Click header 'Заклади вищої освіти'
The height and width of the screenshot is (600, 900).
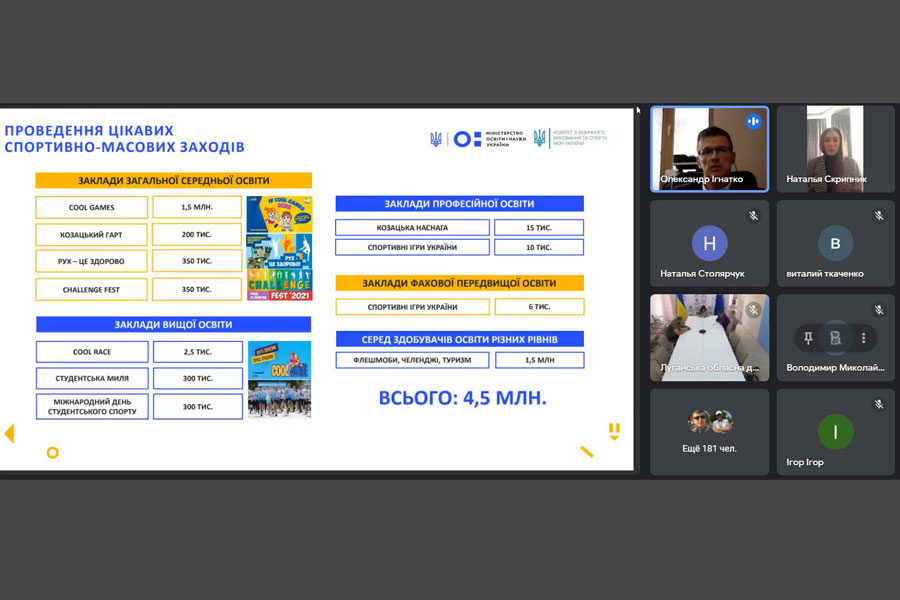173,324
